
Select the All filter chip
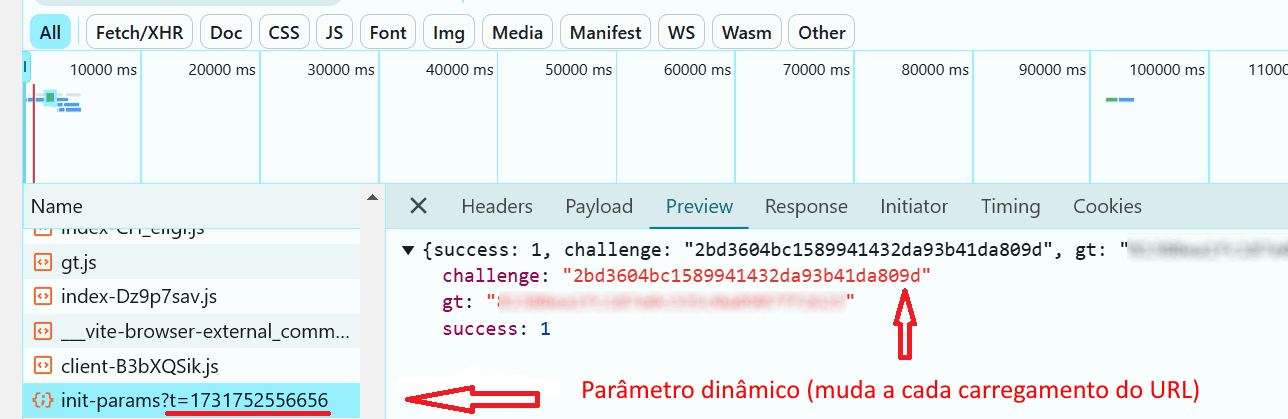50,32
